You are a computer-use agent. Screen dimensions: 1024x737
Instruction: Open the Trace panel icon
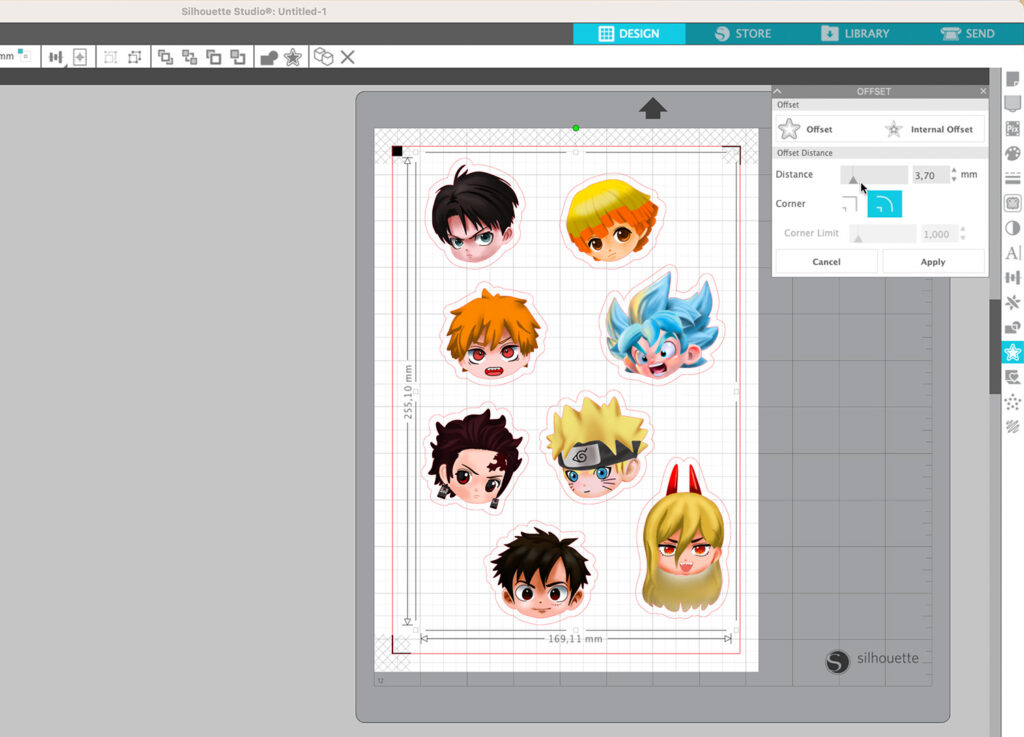(1012, 377)
